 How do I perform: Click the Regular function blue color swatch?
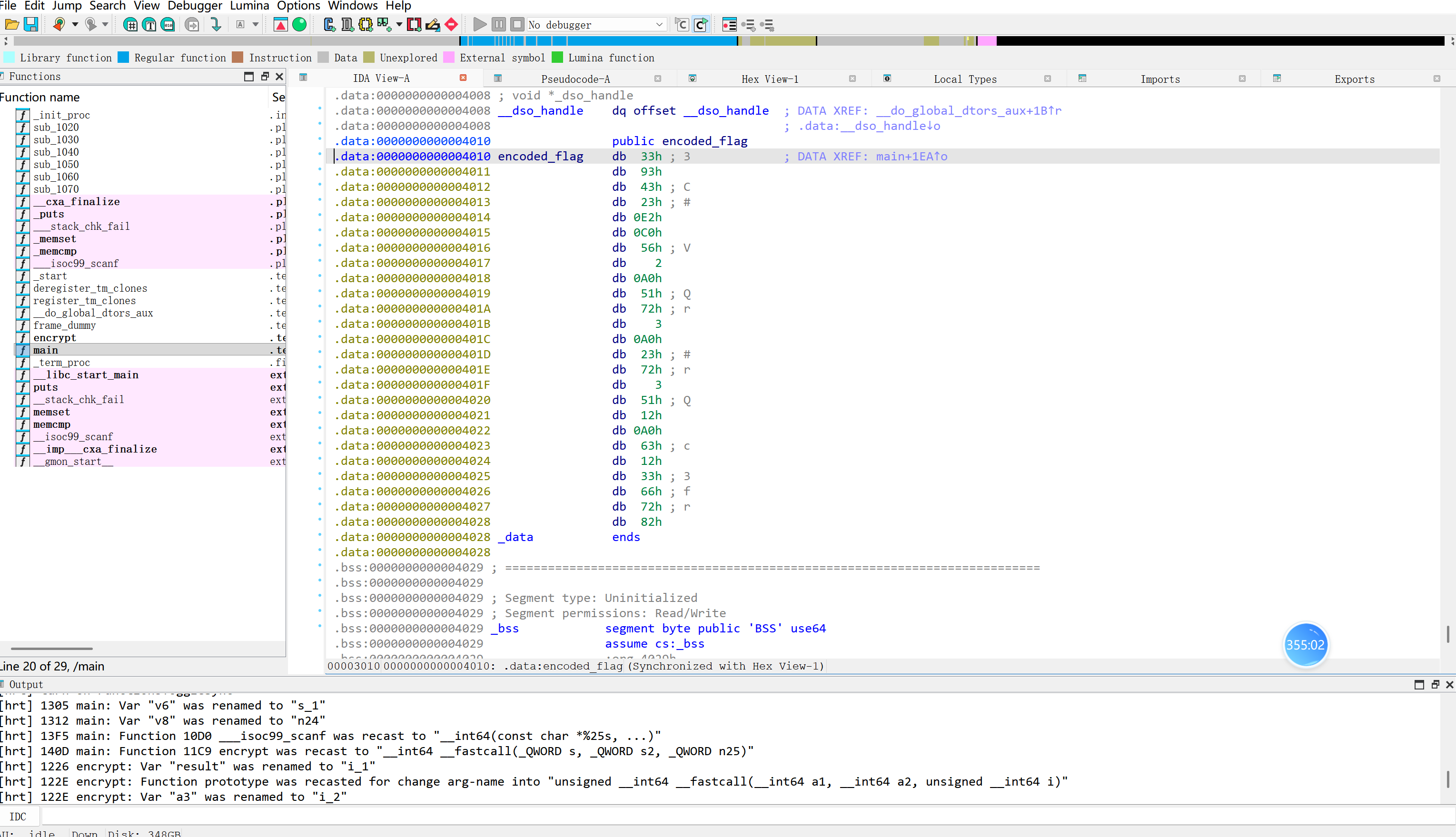pos(123,58)
